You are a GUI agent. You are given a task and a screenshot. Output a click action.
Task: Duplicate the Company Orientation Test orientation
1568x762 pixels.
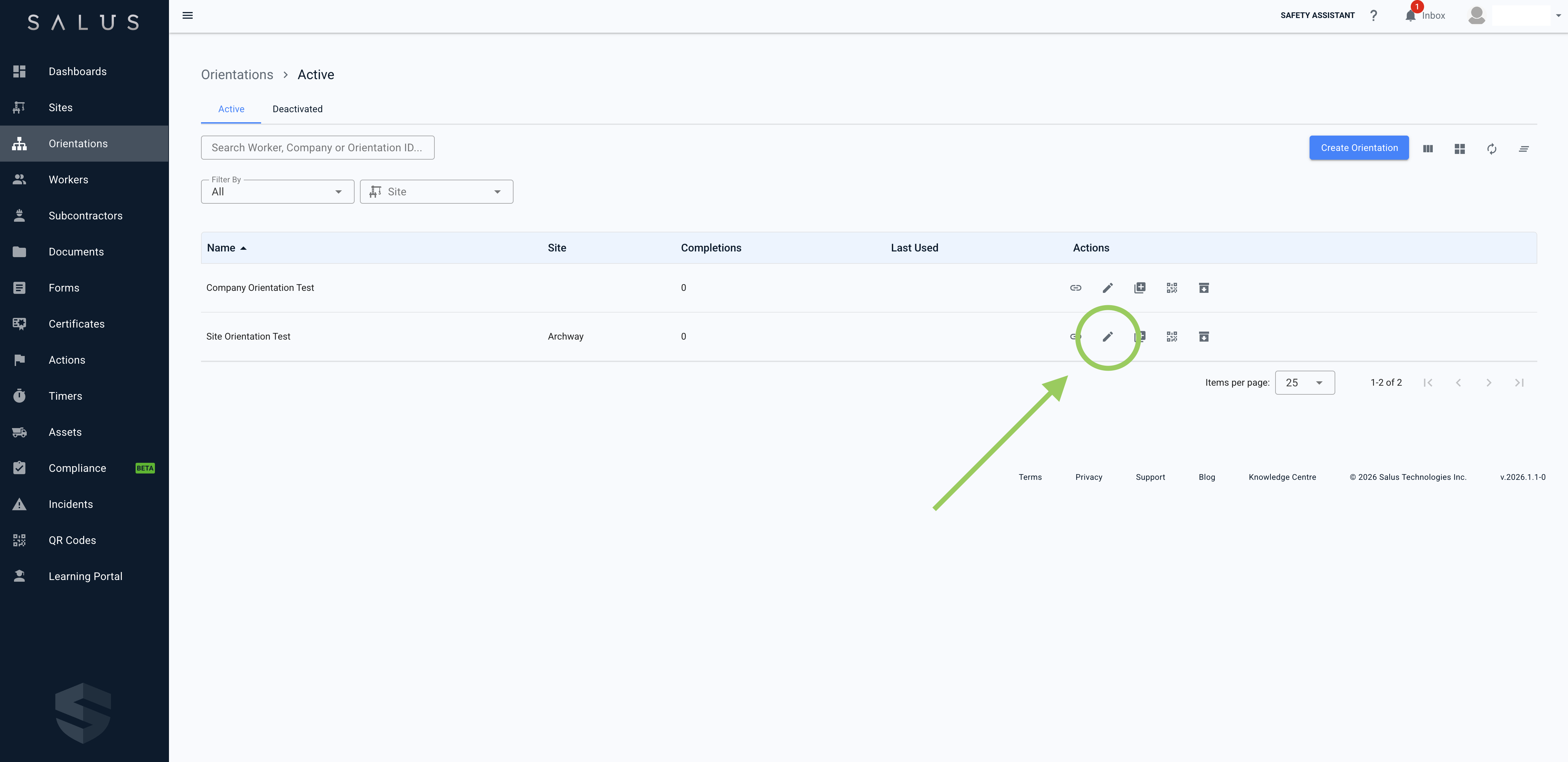coord(1140,288)
